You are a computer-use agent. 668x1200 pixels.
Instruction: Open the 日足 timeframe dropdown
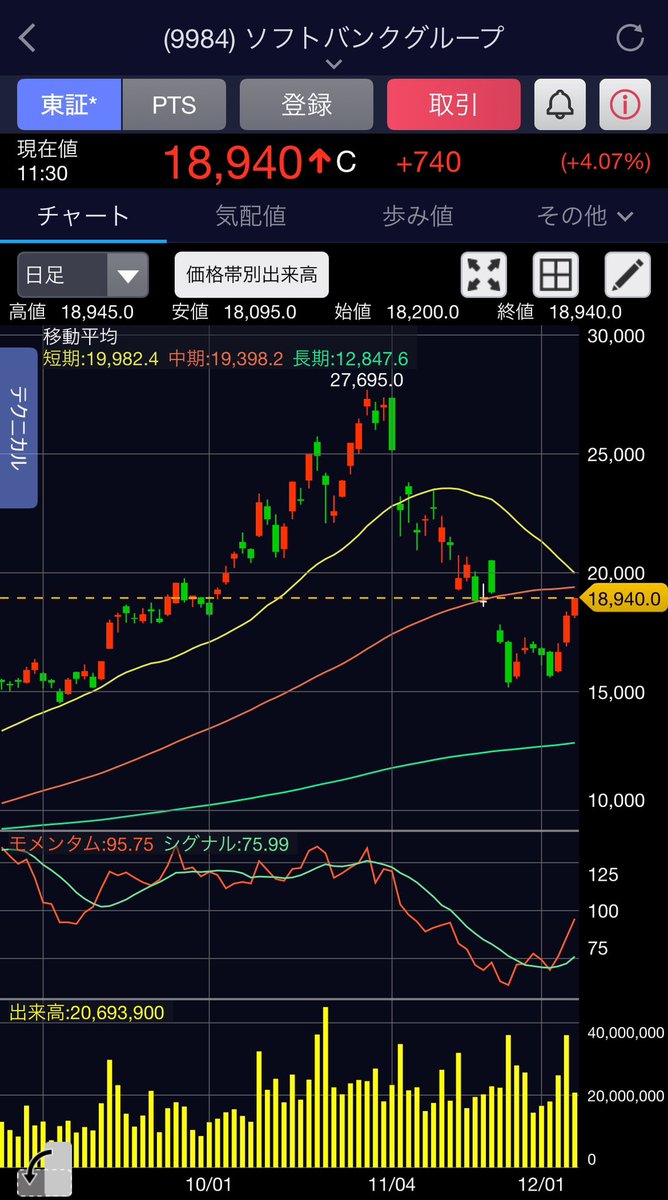[83, 275]
